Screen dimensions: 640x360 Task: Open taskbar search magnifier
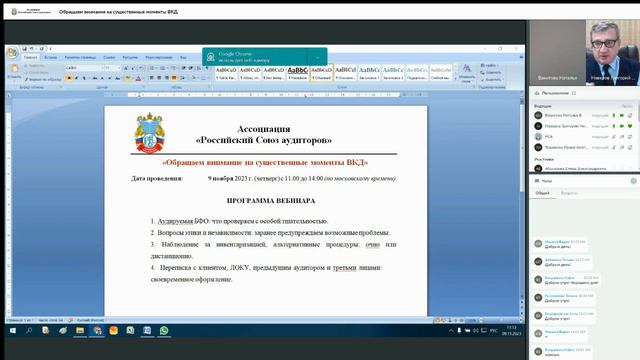tap(29, 331)
